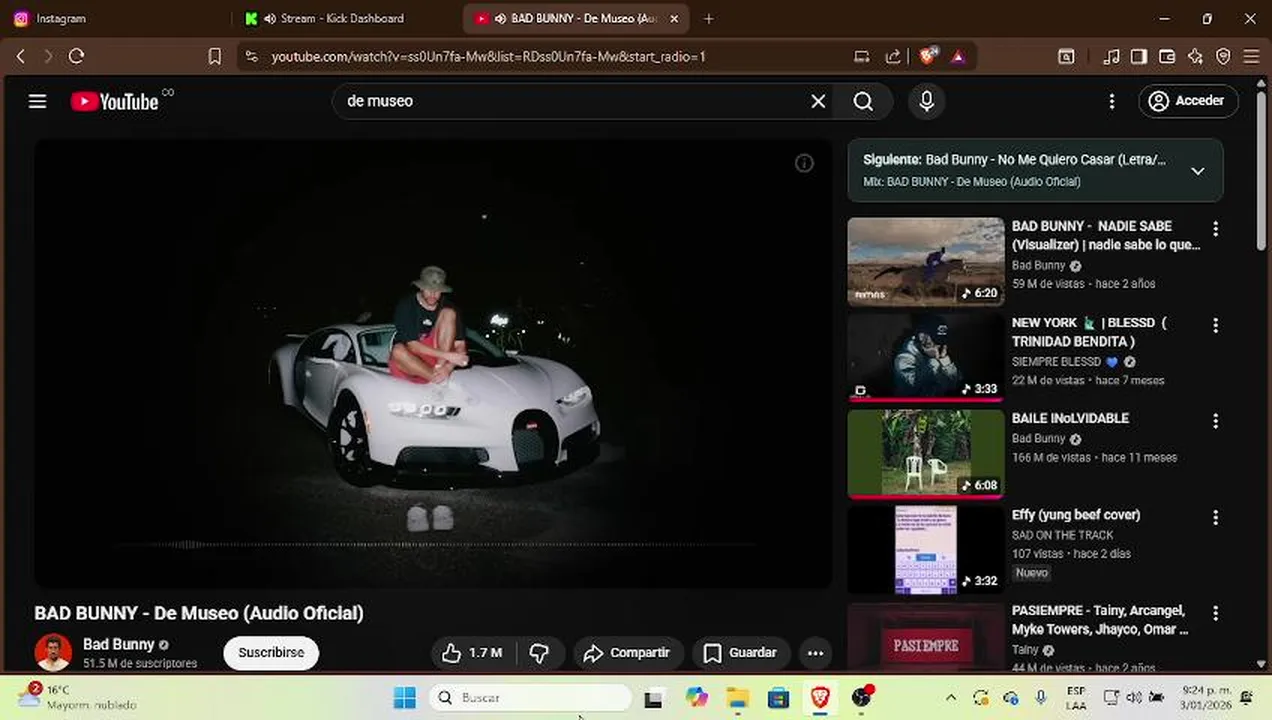Close the BAD BUNNY De Museo tab
The image size is (1272, 720).
[674, 18]
